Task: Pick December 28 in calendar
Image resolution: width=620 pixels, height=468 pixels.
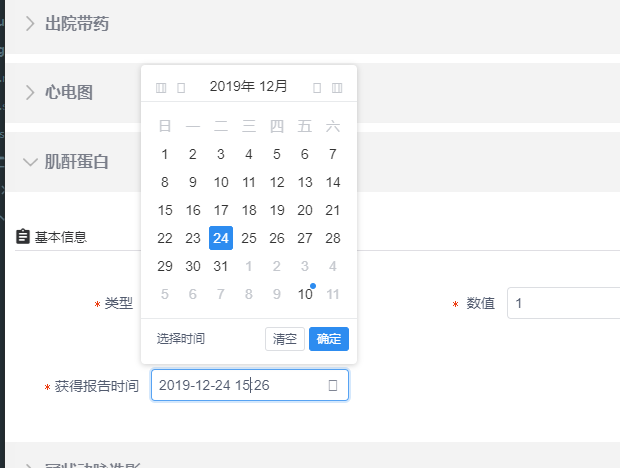Action: pyautogui.click(x=333, y=238)
